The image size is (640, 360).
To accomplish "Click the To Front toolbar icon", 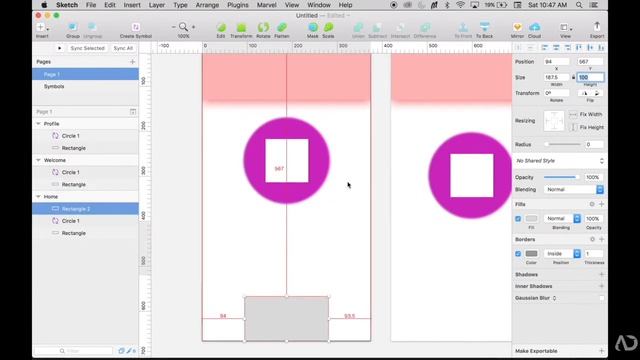I will 463,27.
